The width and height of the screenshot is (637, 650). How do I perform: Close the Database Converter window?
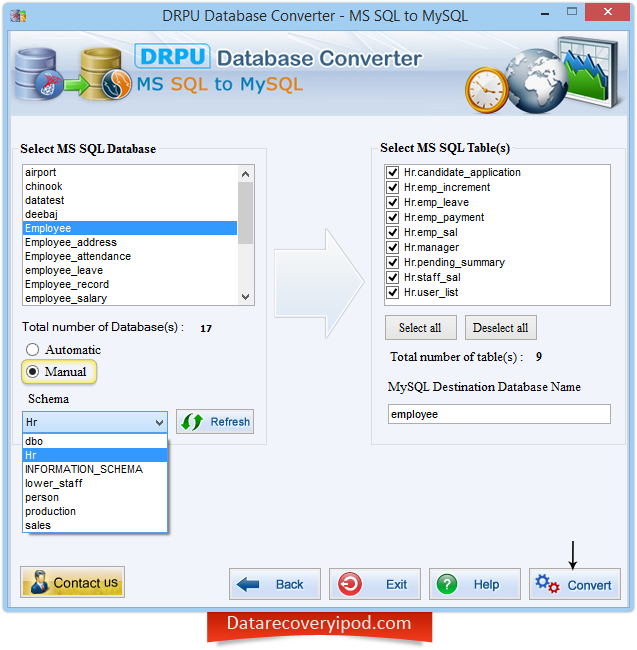(x=608, y=12)
